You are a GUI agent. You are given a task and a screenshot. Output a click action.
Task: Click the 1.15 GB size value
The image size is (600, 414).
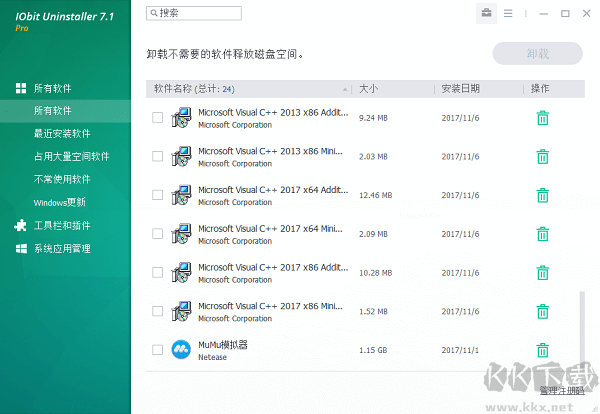pyautogui.click(x=373, y=350)
